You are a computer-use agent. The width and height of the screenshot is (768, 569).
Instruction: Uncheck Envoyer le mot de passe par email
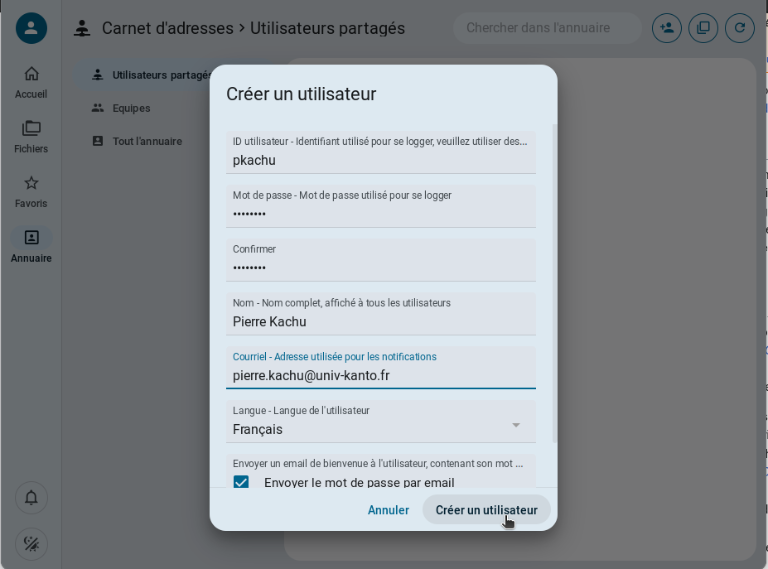point(241,482)
